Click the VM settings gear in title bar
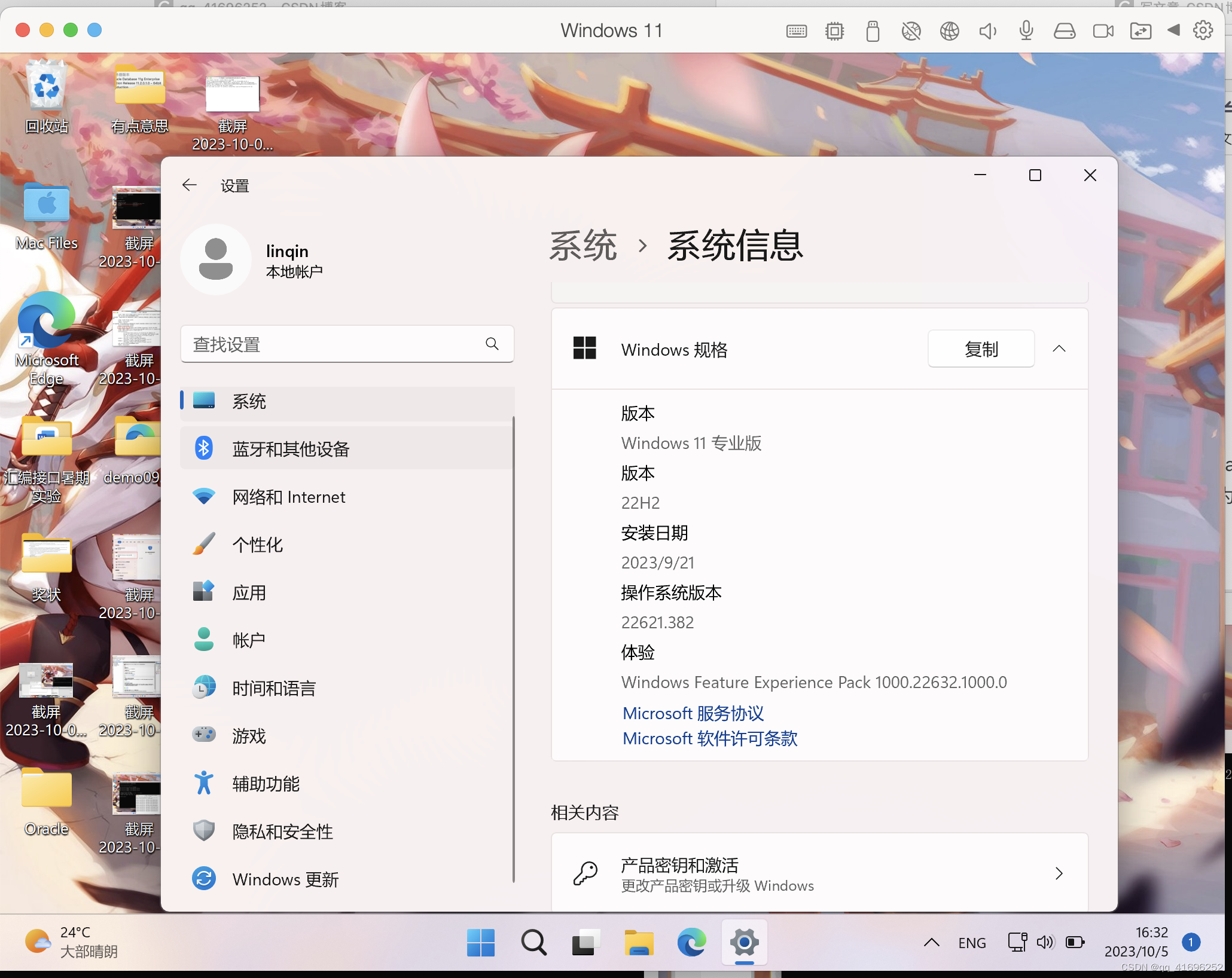The height and width of the screenshot is (978, 1232). point(1203,30)
